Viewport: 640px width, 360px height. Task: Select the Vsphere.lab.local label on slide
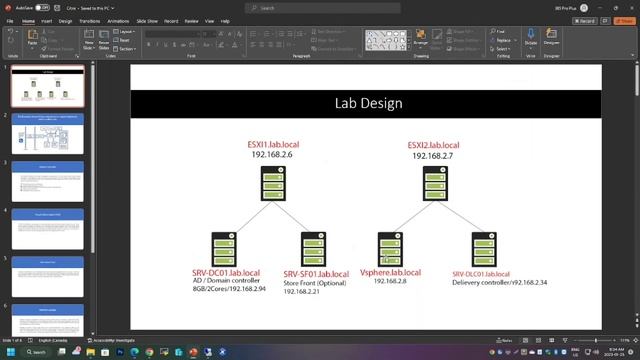tap(390, 272)
